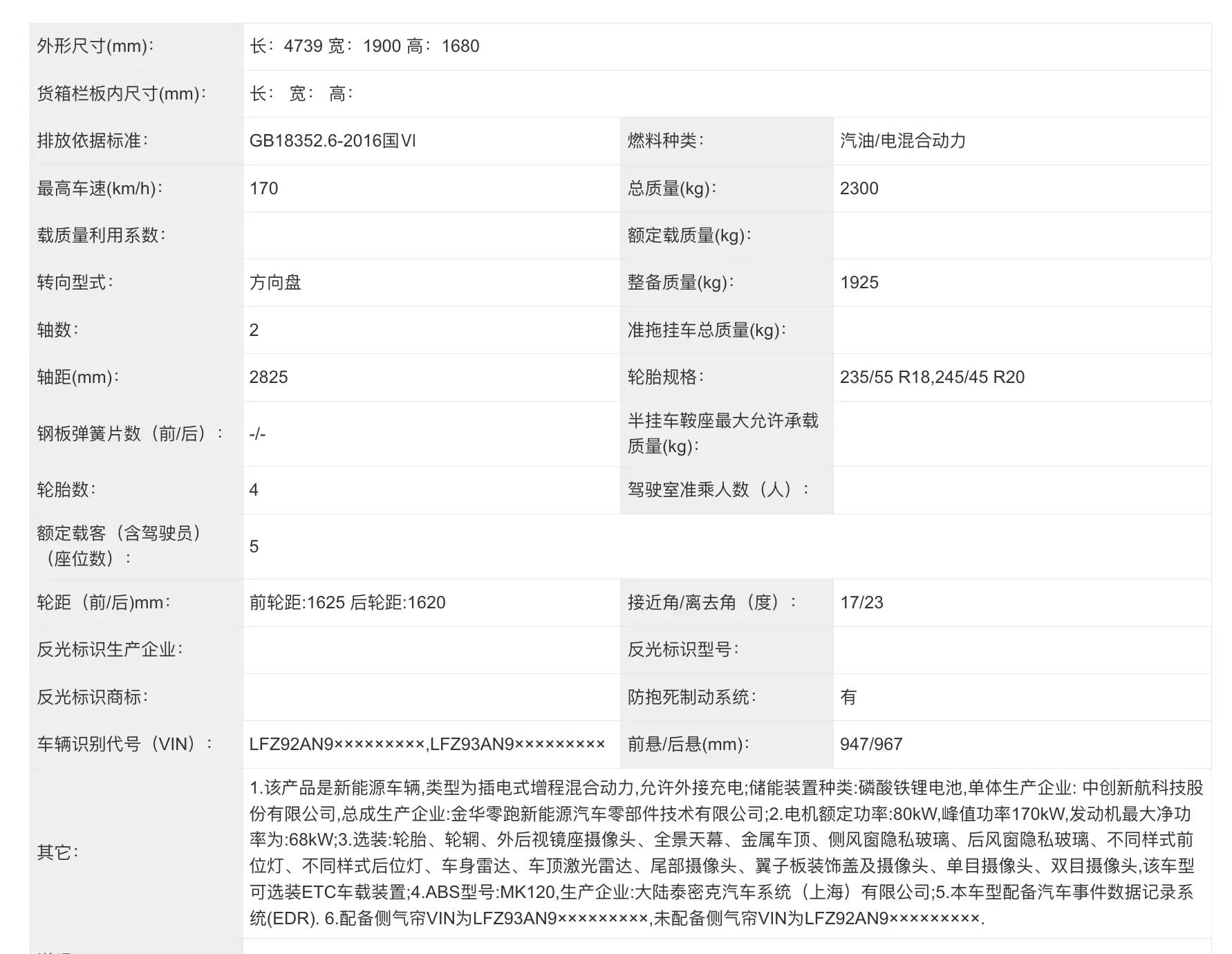Select the VIN value LFZ92AN9×××××××××

point(337,744)
